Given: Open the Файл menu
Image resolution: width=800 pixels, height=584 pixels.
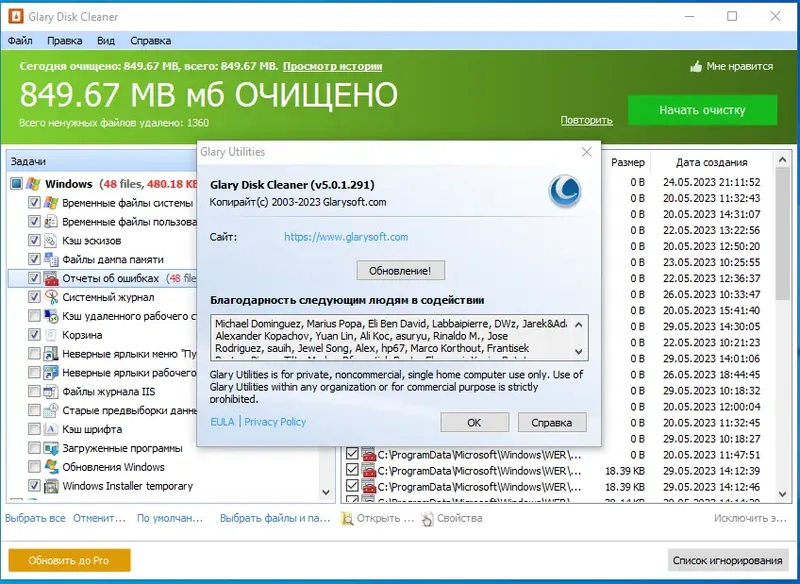Looking at the screenshot, I should coord(20,41).
